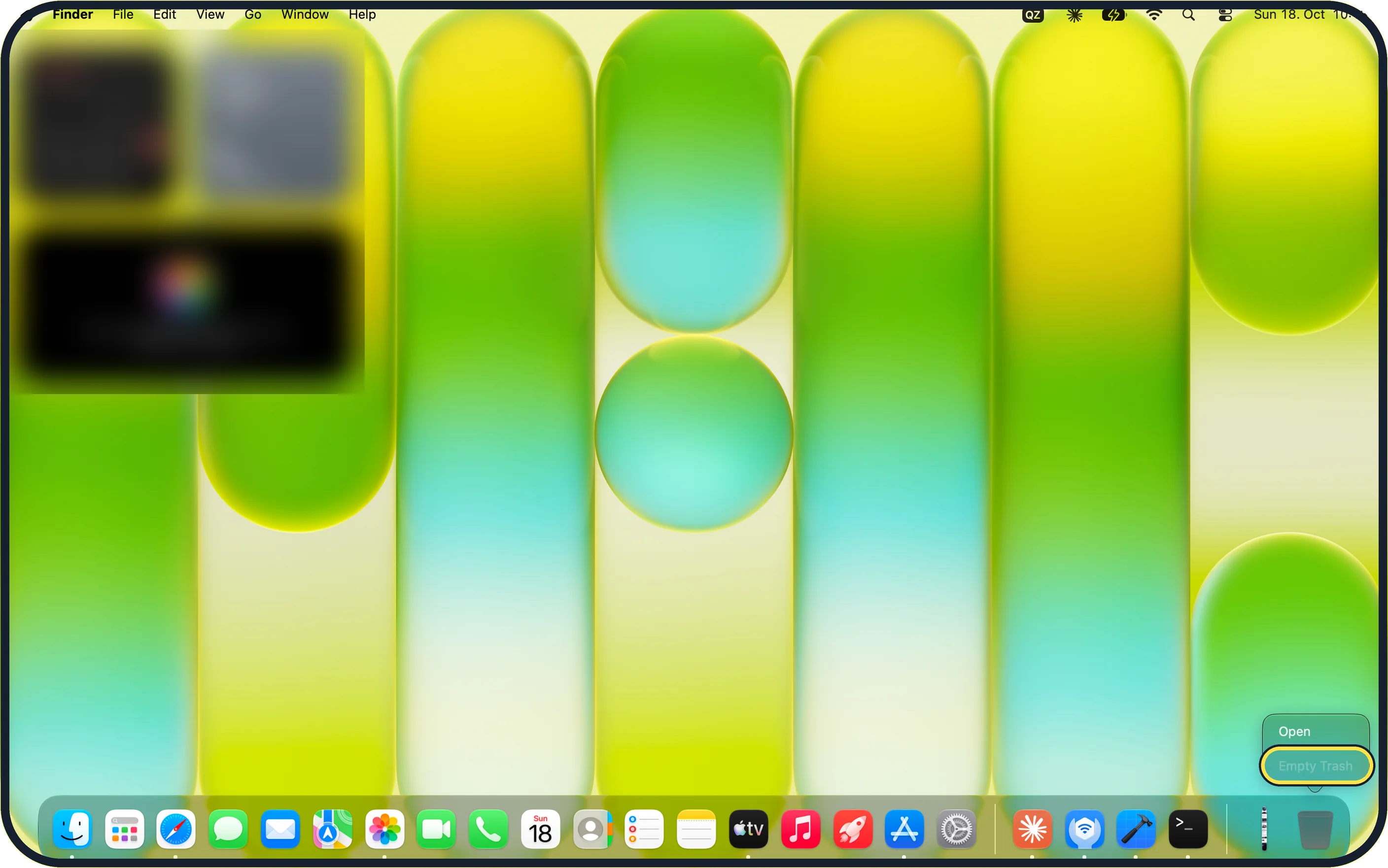This screenshot has width=1388, height=868.
Task: Open the Edit menu
Action: tap(164, 14)
